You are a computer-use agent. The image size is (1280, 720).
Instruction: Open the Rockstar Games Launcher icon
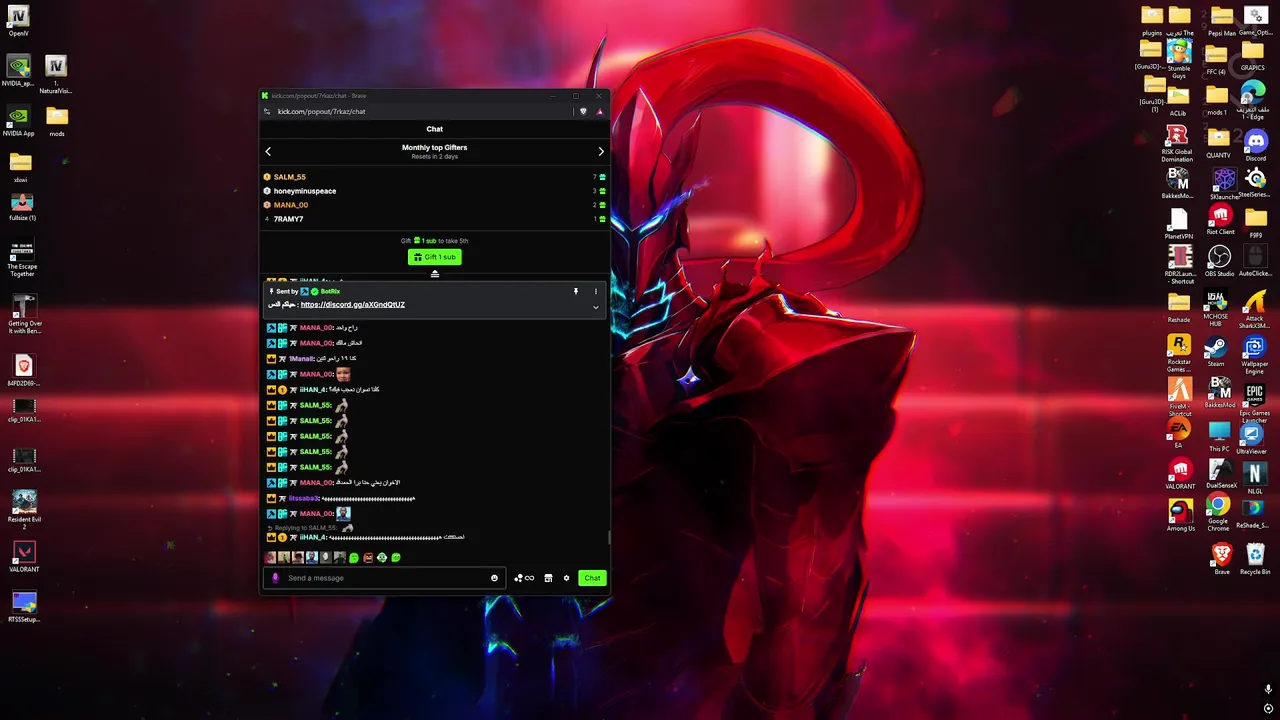pyautogui.click(x=1179, y=353)
